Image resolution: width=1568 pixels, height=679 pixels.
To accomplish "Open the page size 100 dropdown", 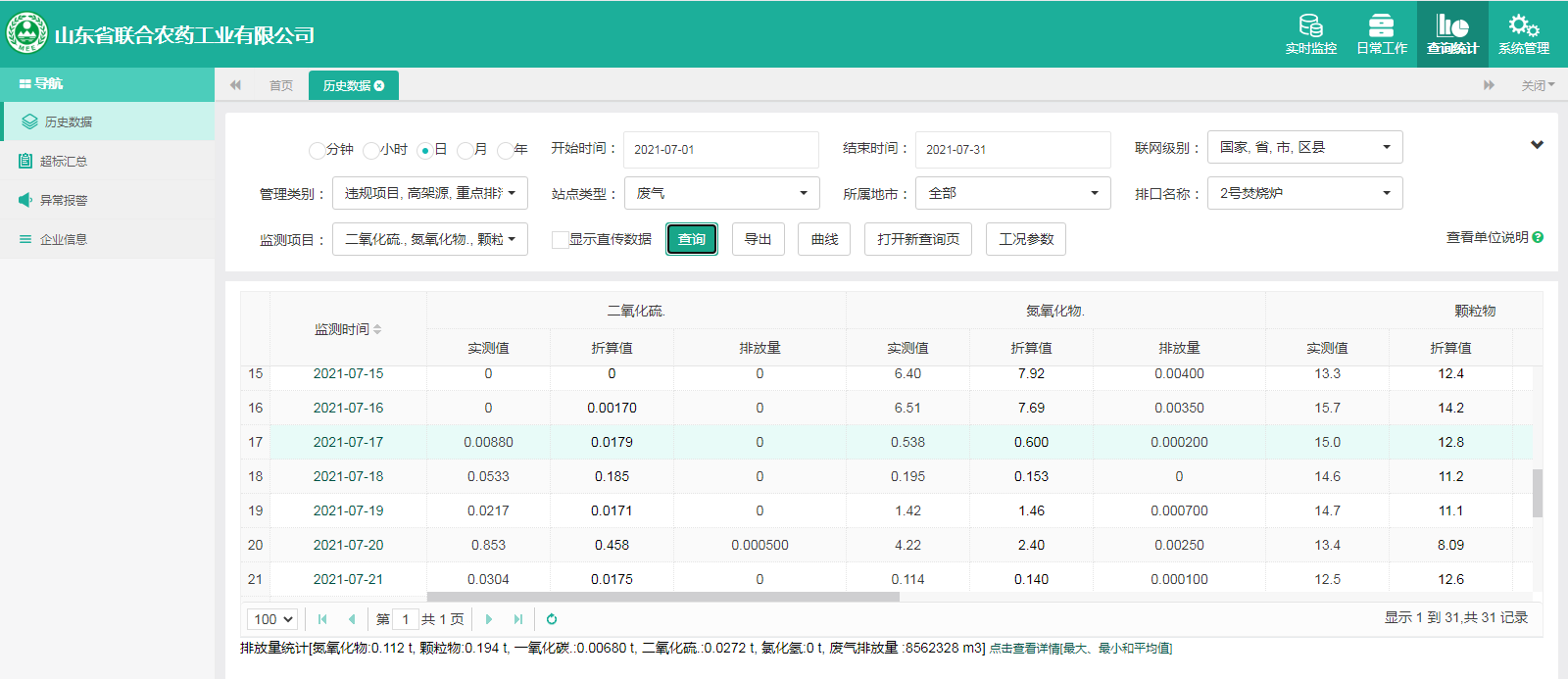I will [272, 619].
